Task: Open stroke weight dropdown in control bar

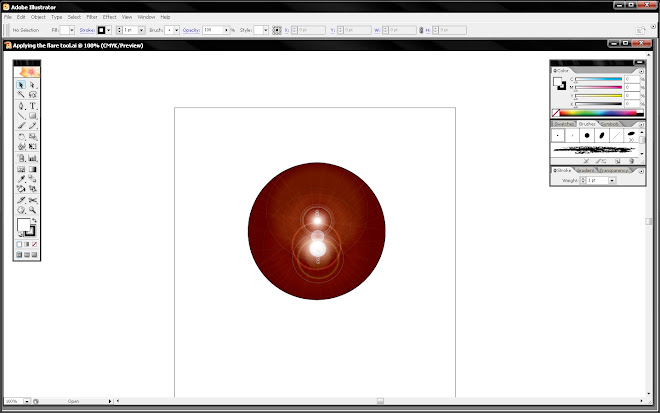Action: pyautogui.click(x=141, y=30)
